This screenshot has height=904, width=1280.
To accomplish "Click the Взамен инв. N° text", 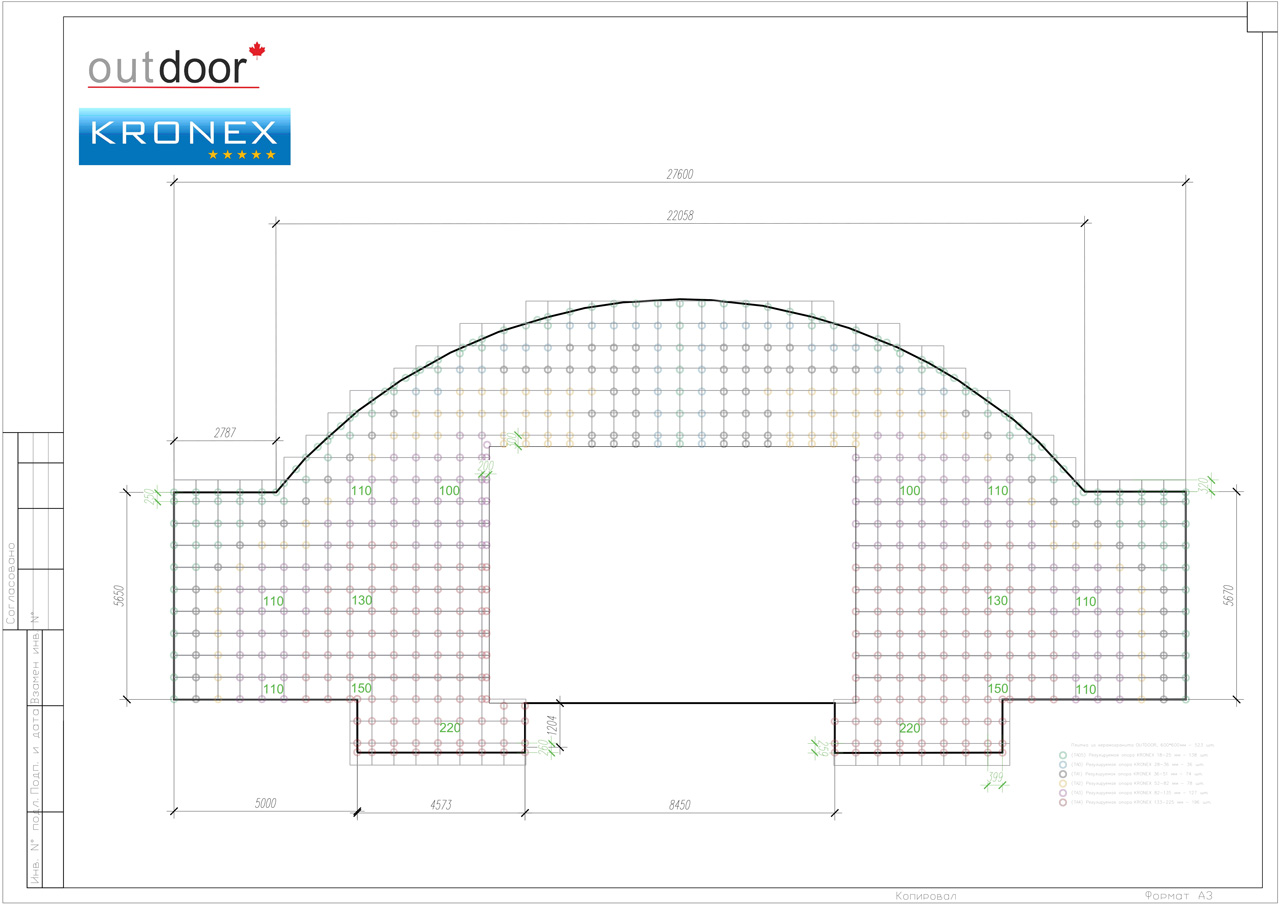I will point(33,659).
